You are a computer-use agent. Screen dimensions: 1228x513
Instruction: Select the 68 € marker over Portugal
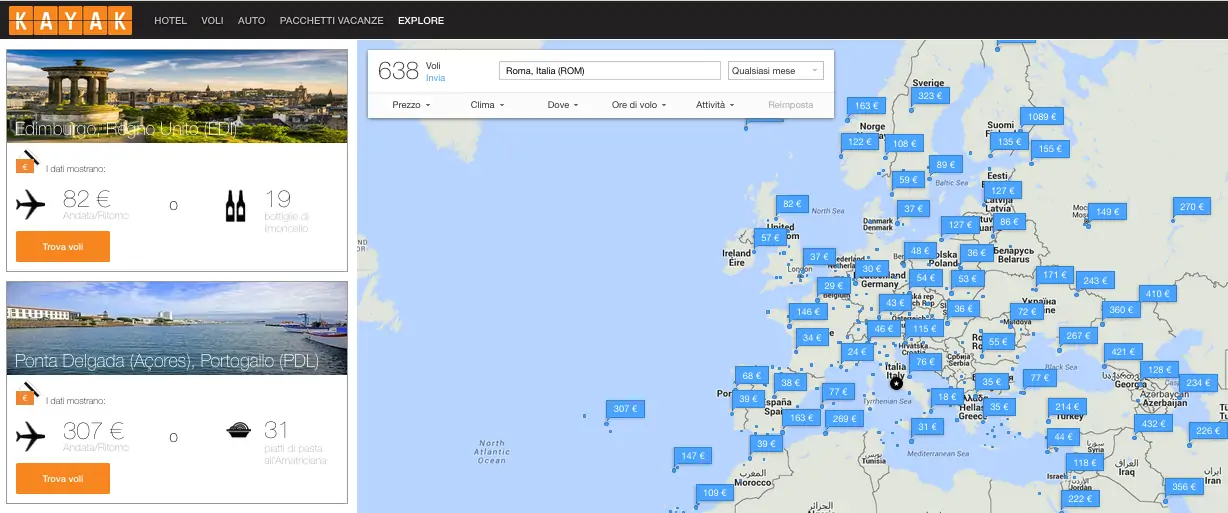pyautogui.click(x=751, y=376)
